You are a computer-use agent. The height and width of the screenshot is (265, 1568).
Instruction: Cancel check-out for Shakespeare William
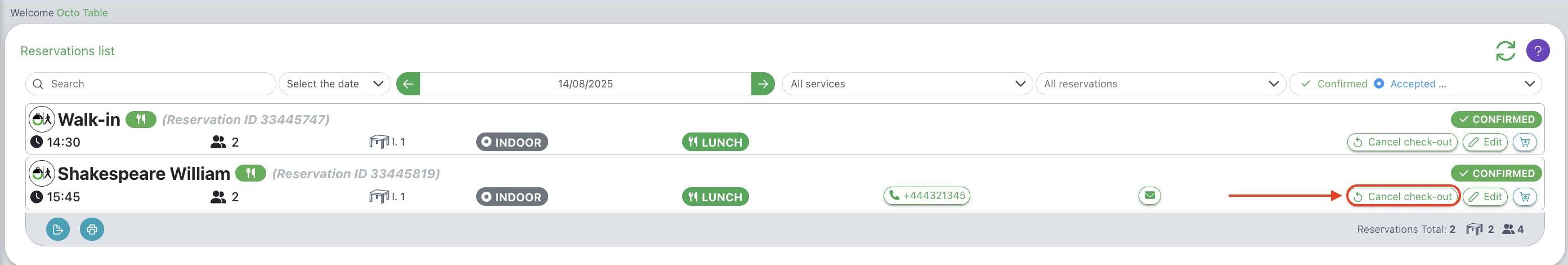click(1403, 197)
